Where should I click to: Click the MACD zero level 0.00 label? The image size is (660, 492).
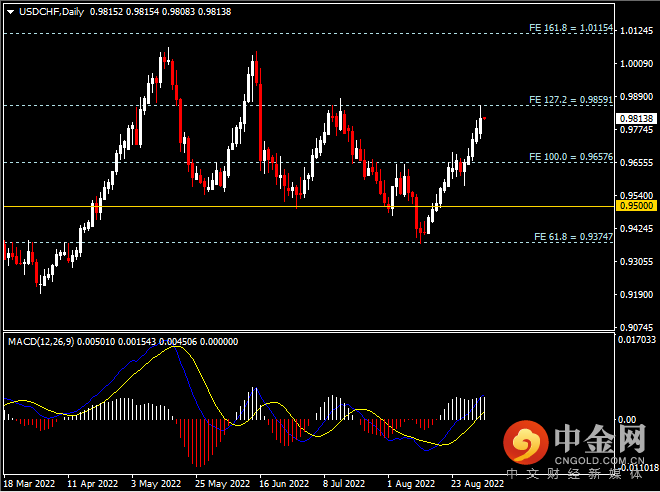coord(627,419)
